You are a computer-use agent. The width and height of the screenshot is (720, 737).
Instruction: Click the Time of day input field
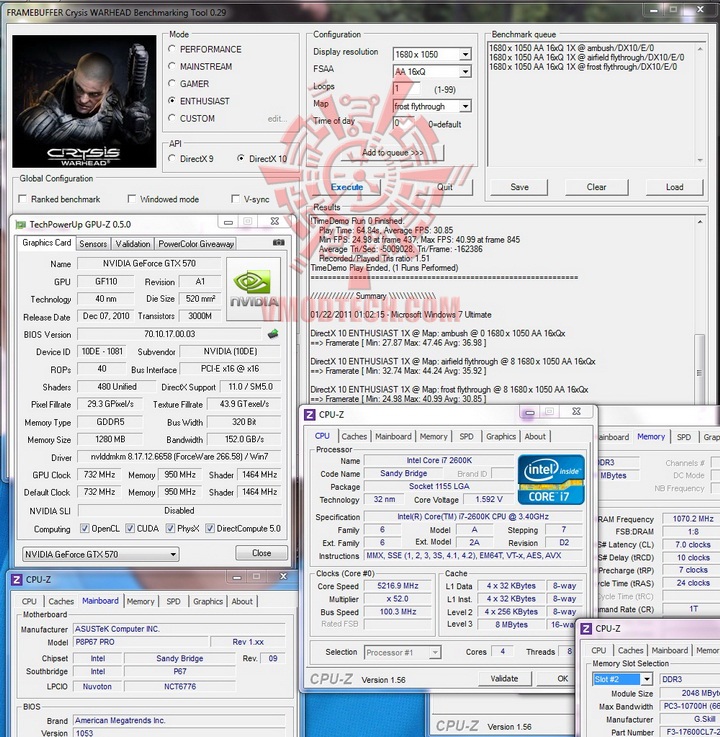404,123
